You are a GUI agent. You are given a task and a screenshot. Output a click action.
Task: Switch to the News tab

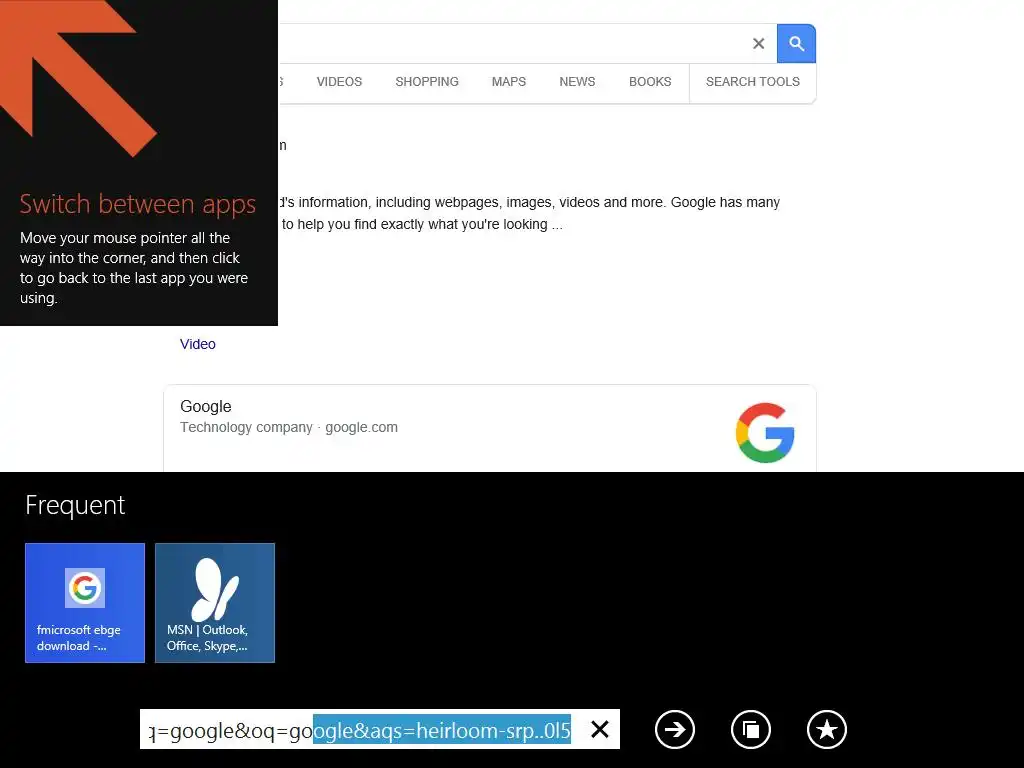point(577,82)
